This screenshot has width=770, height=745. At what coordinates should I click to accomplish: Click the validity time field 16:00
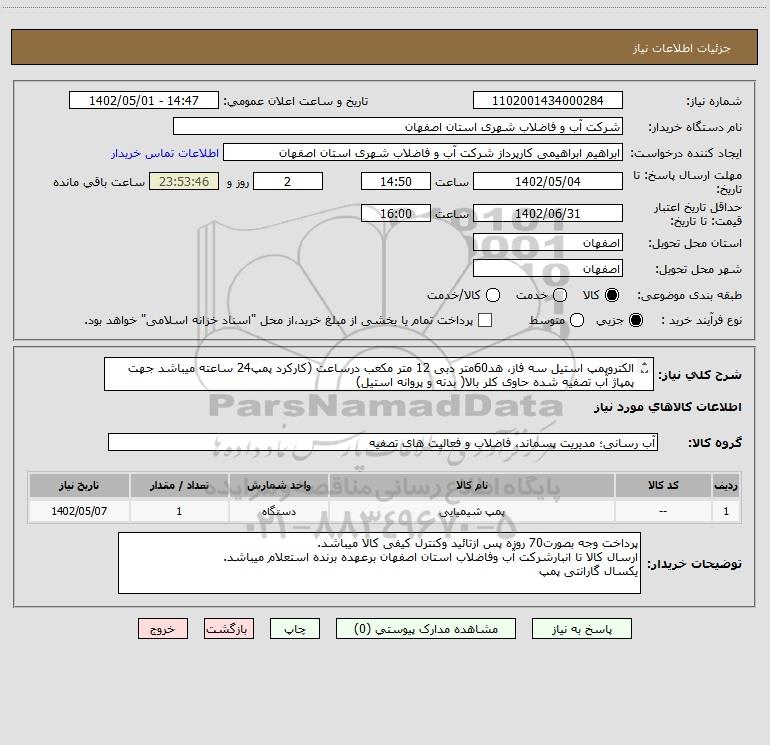tap(396, 213)
